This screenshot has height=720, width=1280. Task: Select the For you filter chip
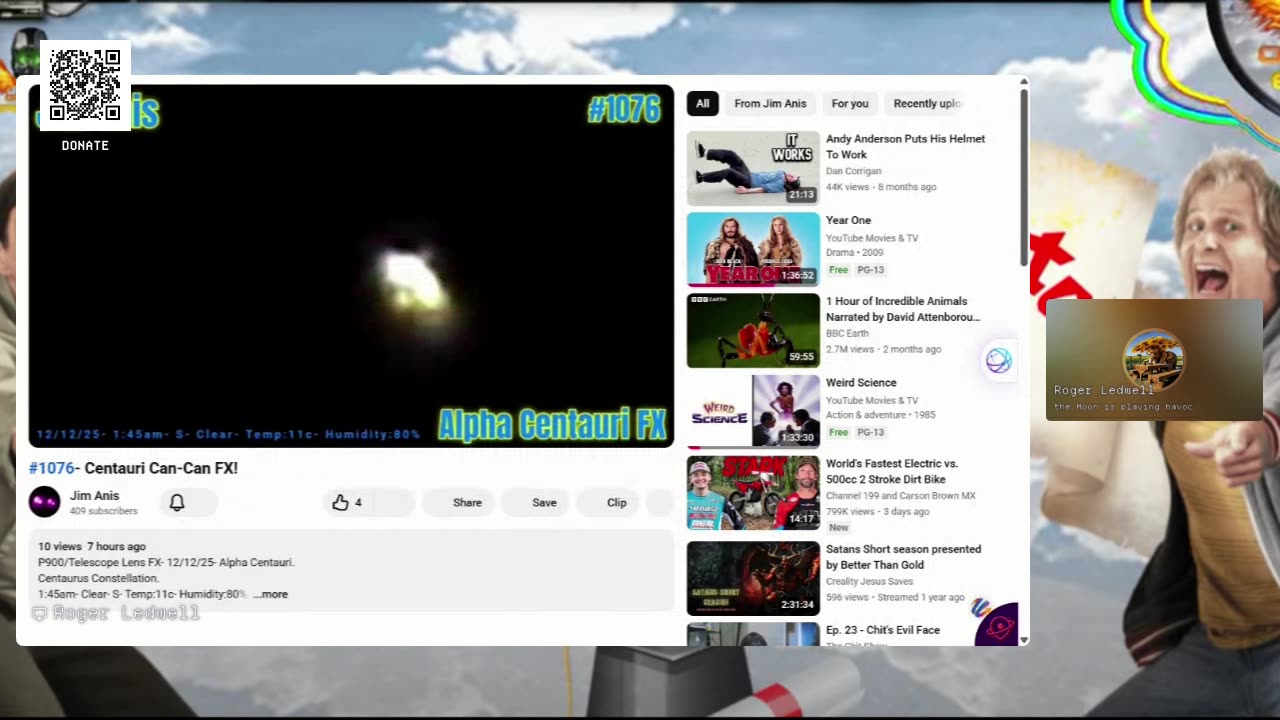(850, 103)
